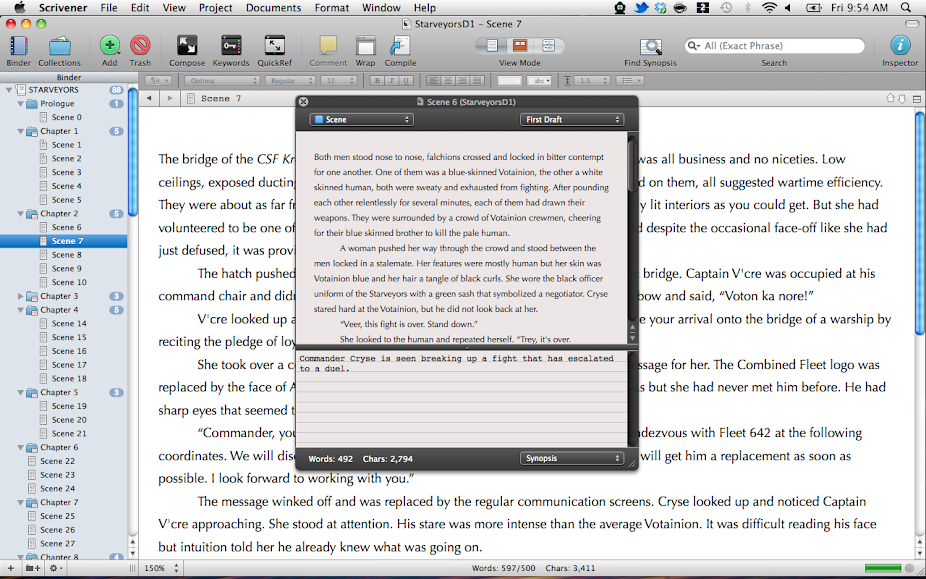Open the Collections toolbar icon
Viewport: 926px width, 579px height.
click(59, 46)
